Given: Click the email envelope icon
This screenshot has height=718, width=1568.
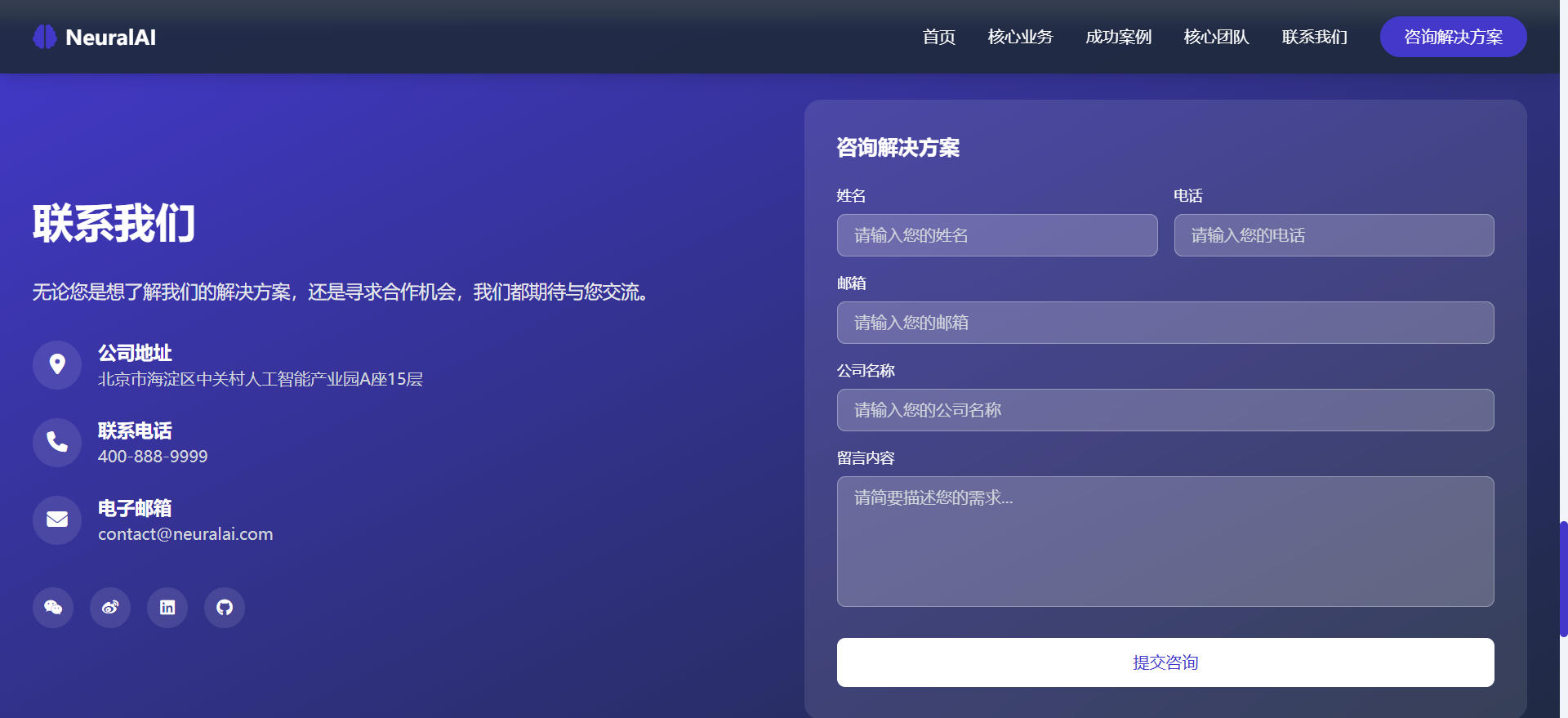Looking at the screenshot, I should click(57, 520).
